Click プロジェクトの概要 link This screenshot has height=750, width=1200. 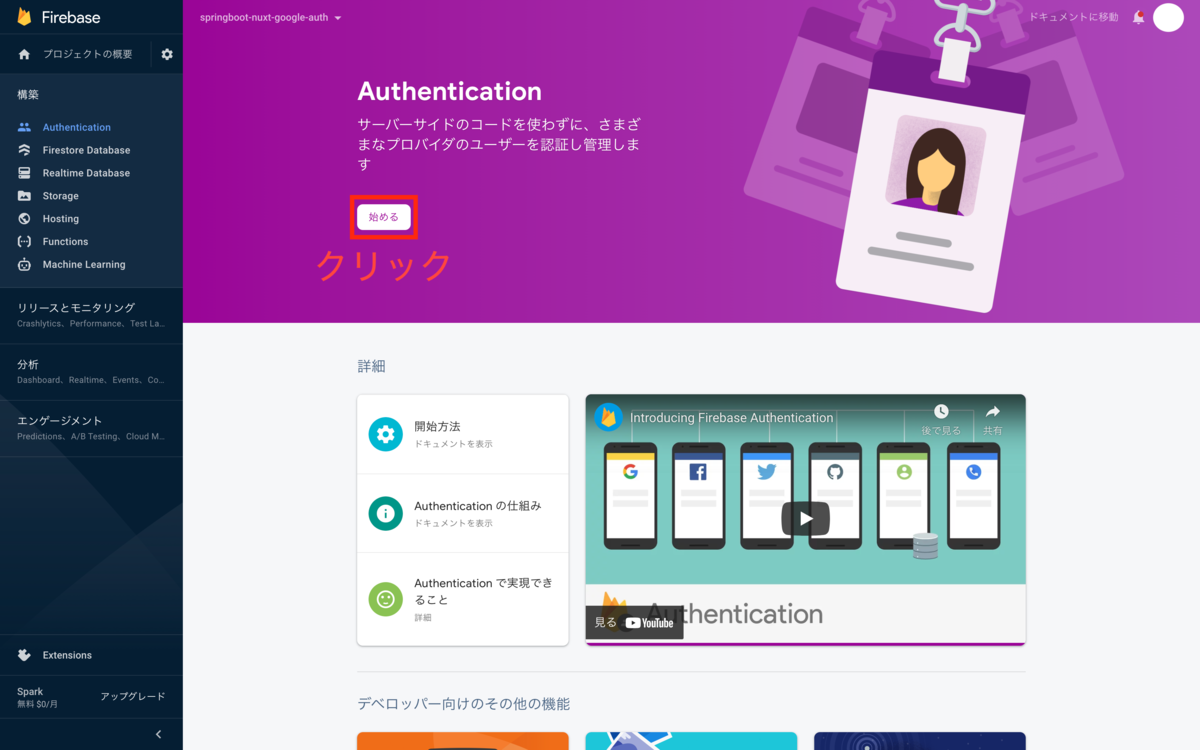tap(87, 54)
